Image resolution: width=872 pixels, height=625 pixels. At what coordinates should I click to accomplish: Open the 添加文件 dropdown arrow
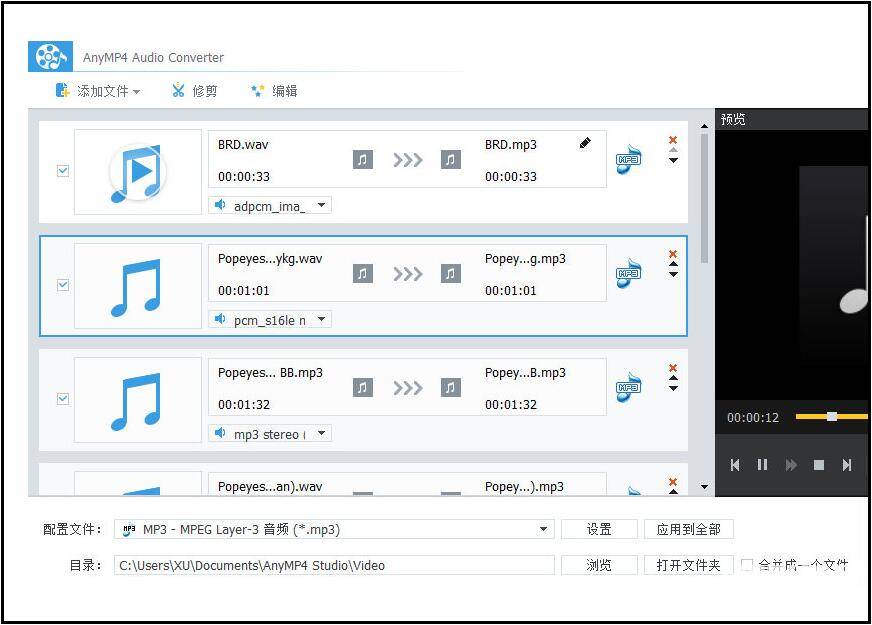138,90
